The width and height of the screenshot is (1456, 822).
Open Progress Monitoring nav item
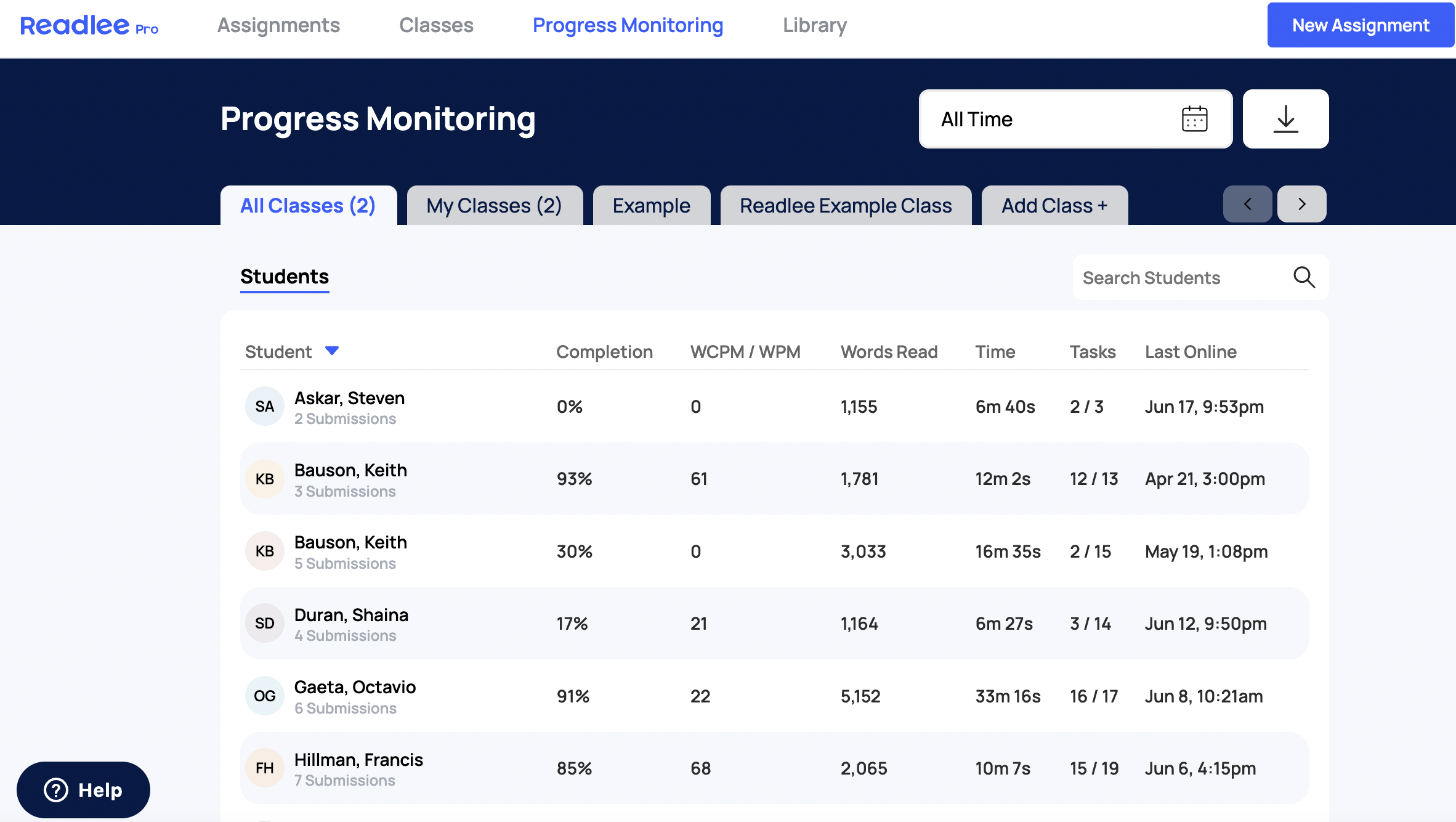point(628,25)
